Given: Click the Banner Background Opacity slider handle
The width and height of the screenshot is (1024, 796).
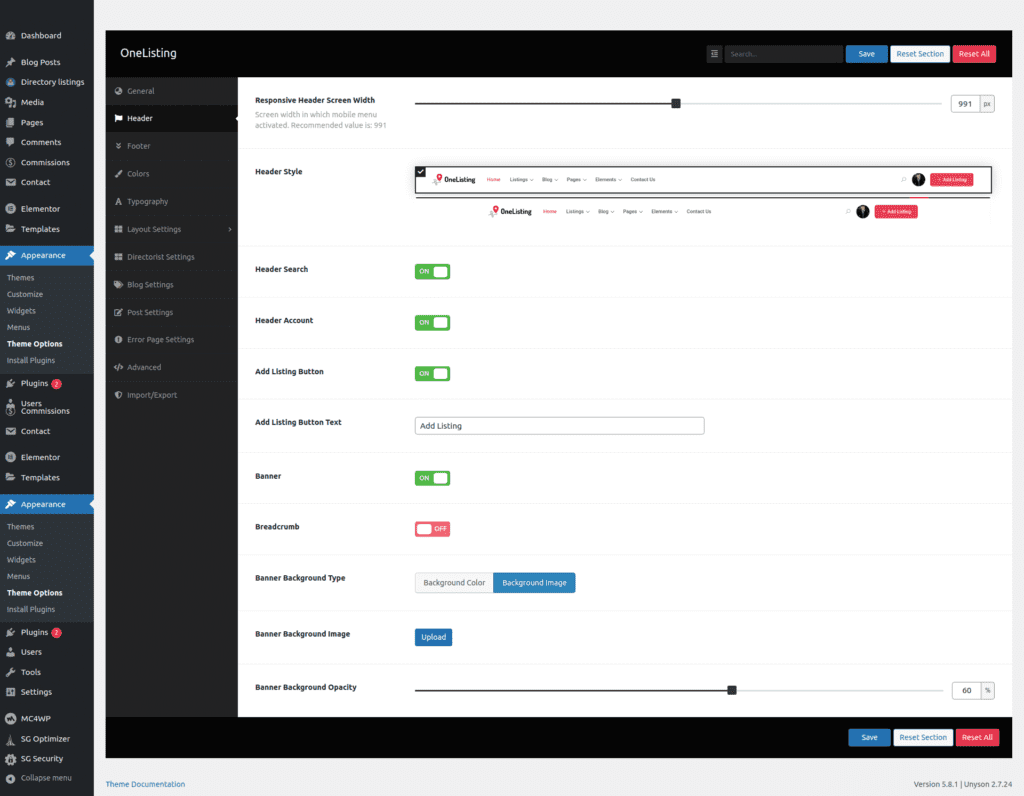Looking at the screenshot, I should point(732,690).
